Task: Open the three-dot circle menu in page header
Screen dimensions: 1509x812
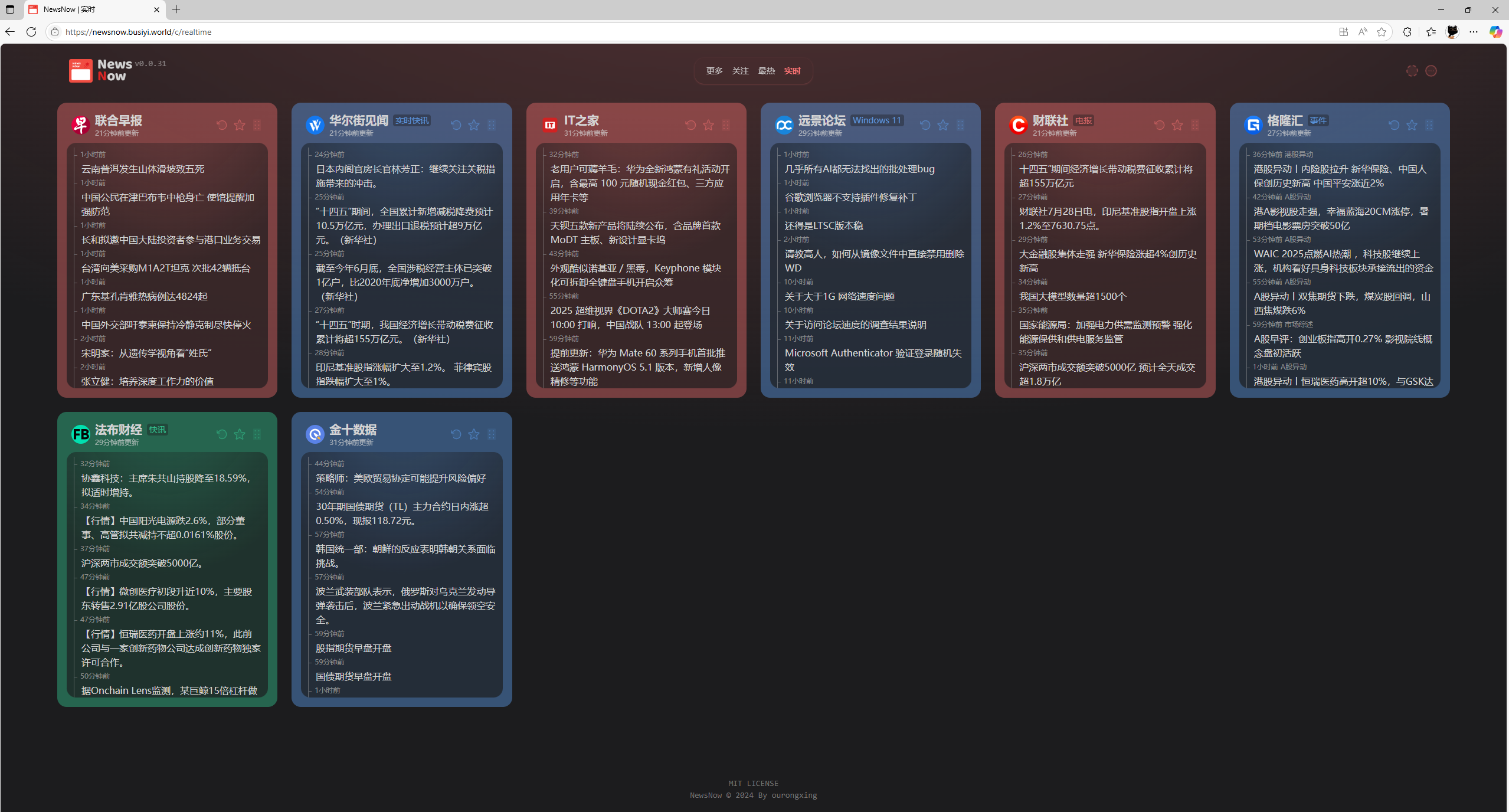Action: [x=1431, y=71]
